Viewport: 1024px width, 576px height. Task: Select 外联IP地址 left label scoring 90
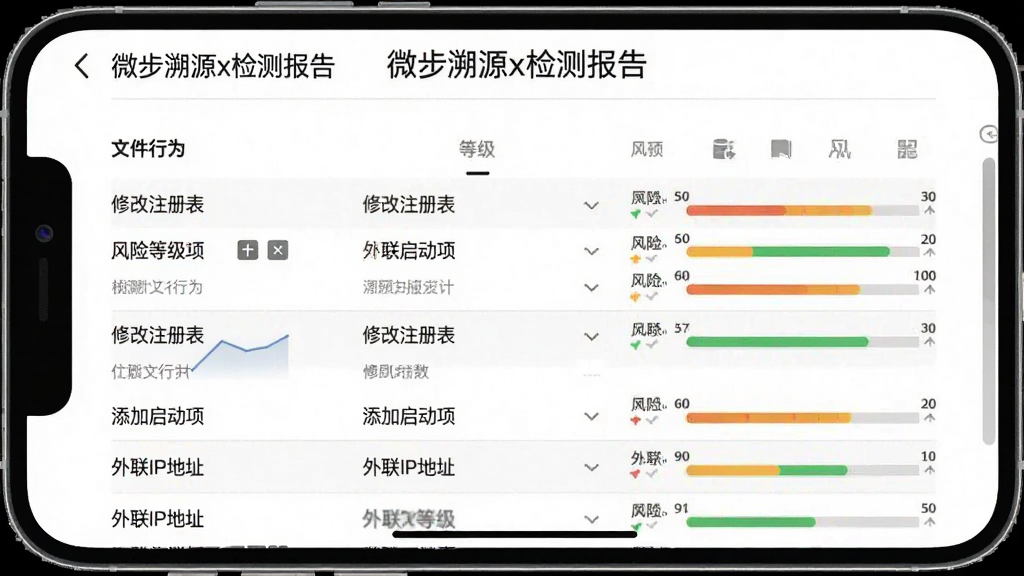pos(157,468)
